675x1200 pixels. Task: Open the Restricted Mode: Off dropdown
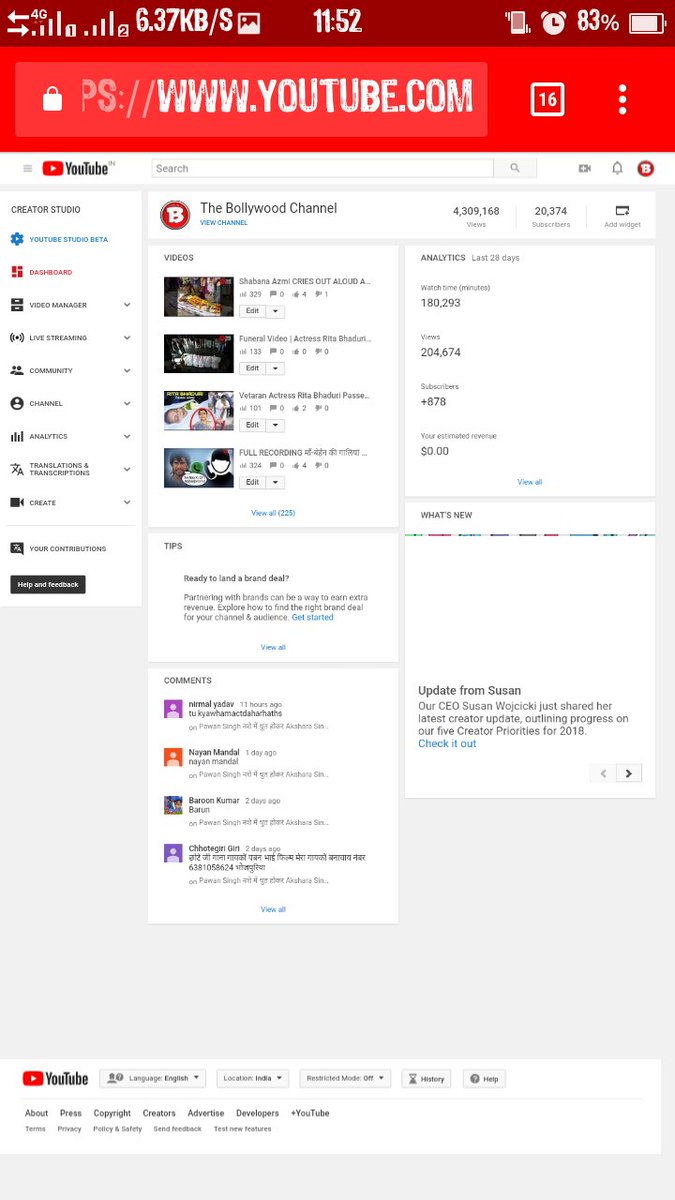tap(345, 1079)
